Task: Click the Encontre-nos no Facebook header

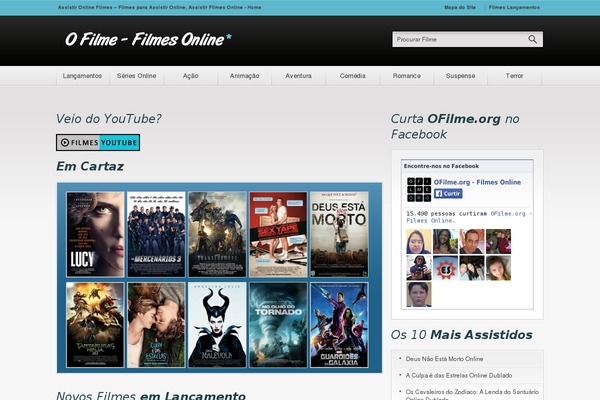Action: pyautogui.click(x=441, y=166)
